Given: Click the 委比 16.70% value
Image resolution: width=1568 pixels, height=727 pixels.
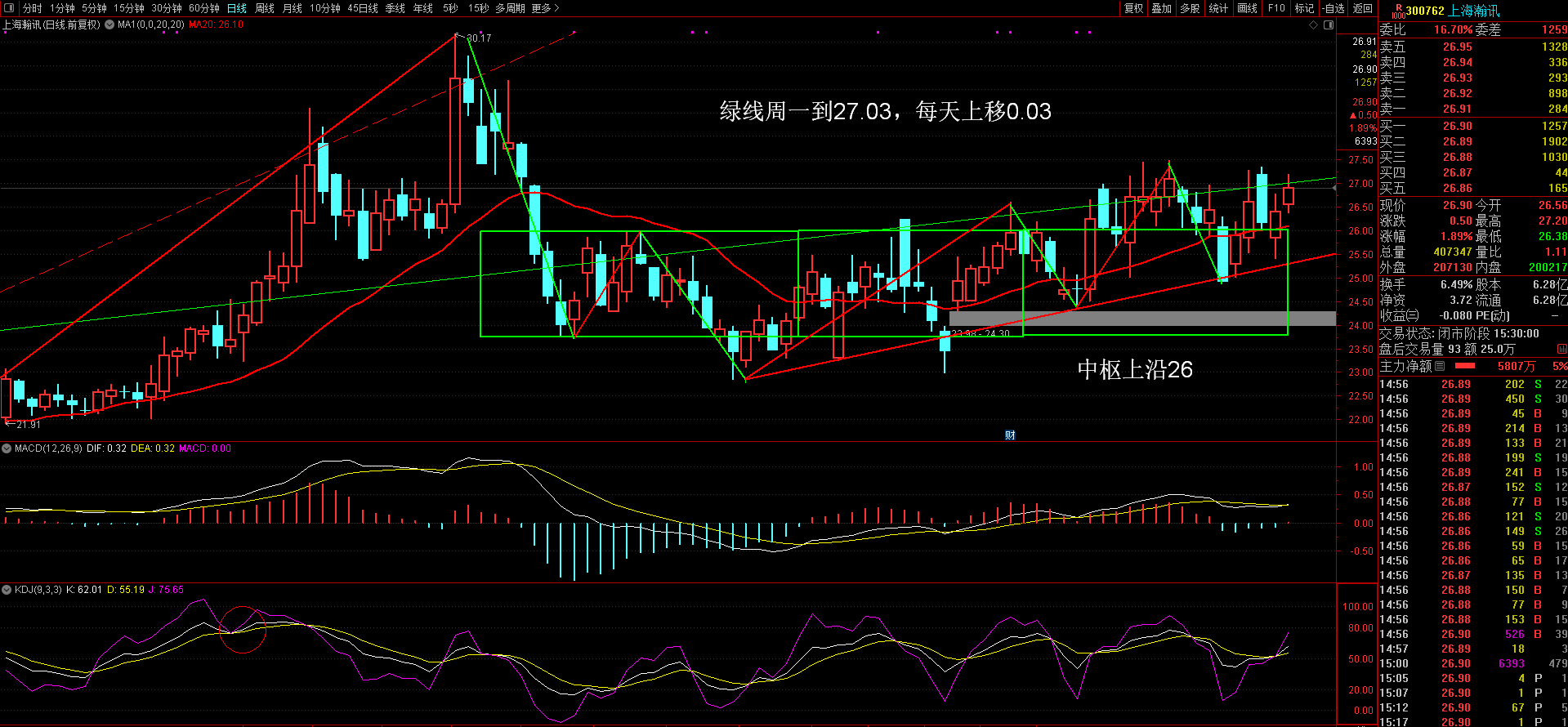Looking at the screenshot, I should pyautogui.click(x=1454, y=29).
